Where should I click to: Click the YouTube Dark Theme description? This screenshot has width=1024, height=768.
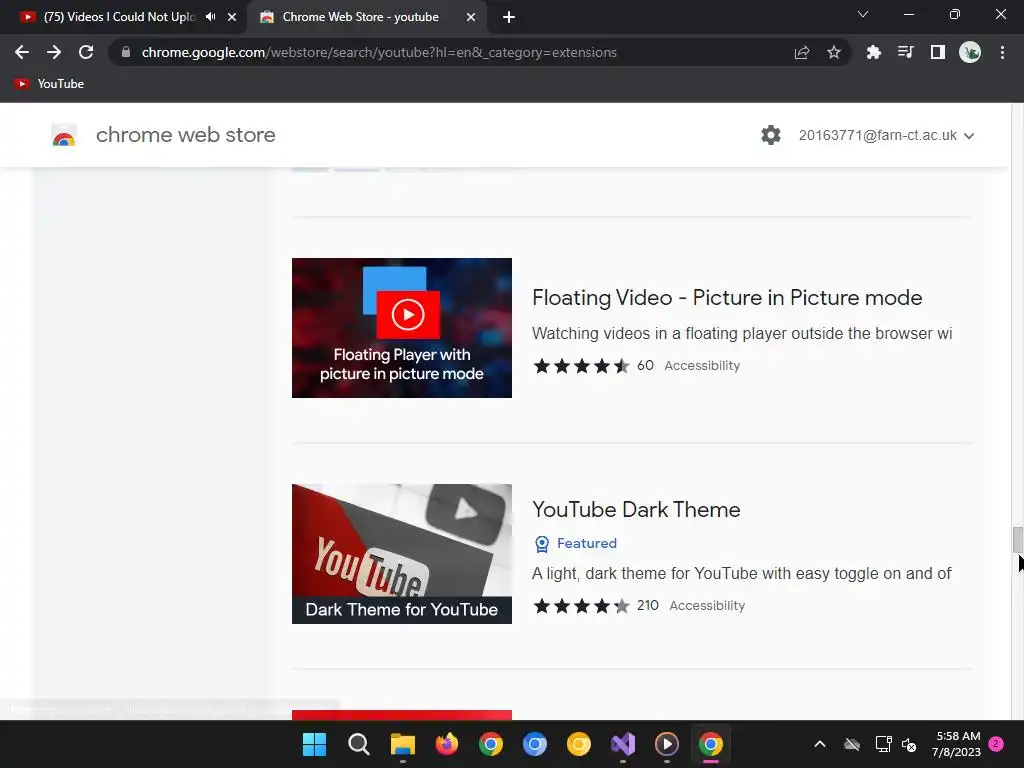(x=741, y=574)
